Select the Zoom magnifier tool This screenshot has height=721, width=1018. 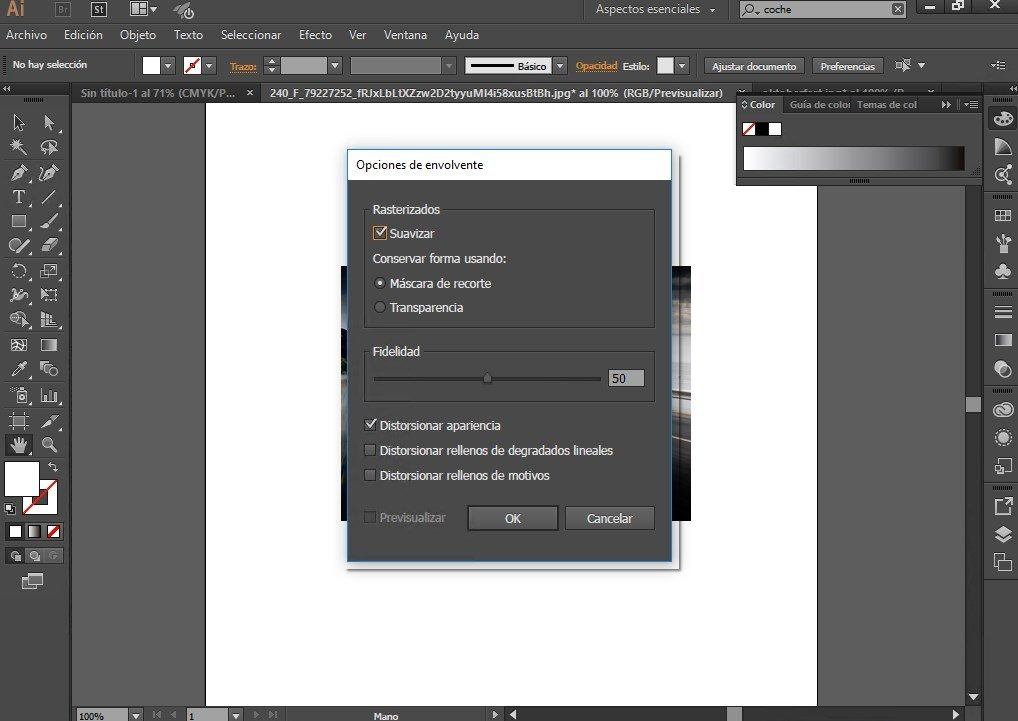(49, 445)
